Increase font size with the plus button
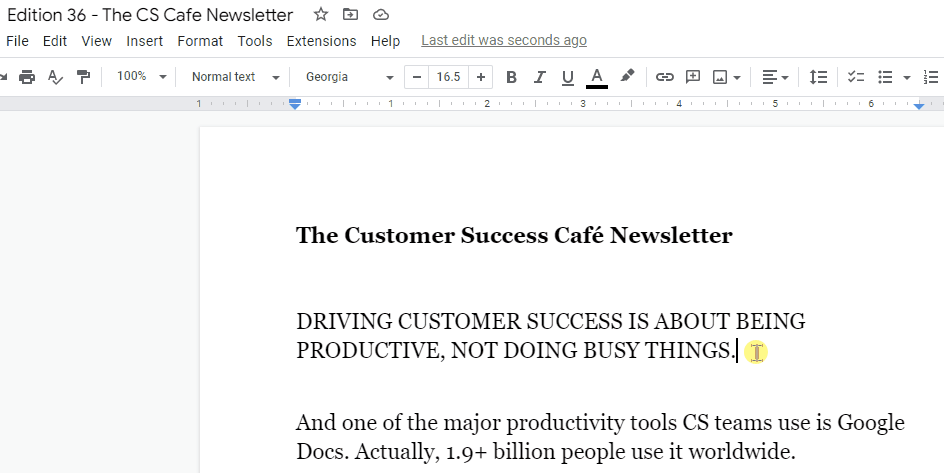 [480, 77]
